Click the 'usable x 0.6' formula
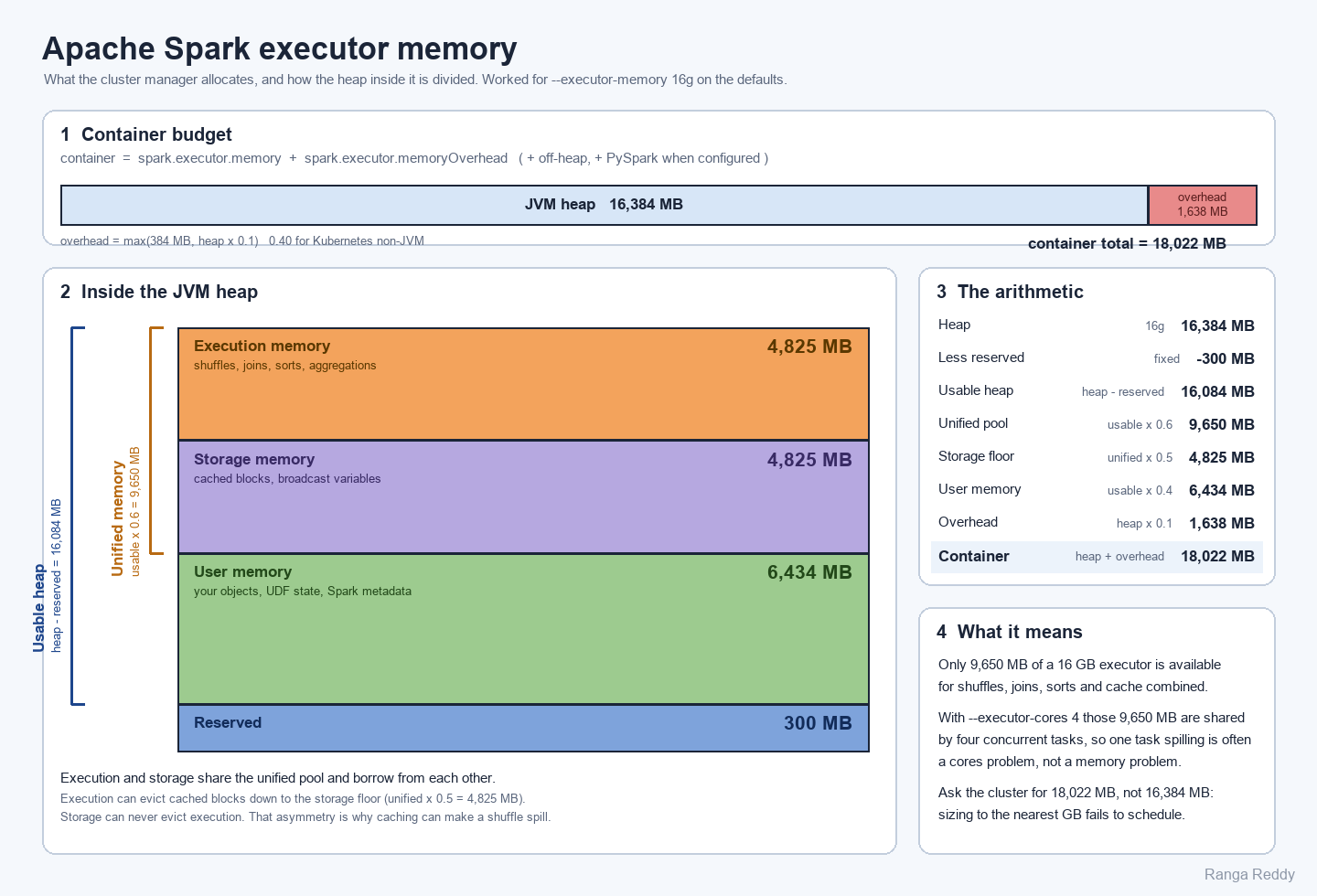 (1140, 425)
